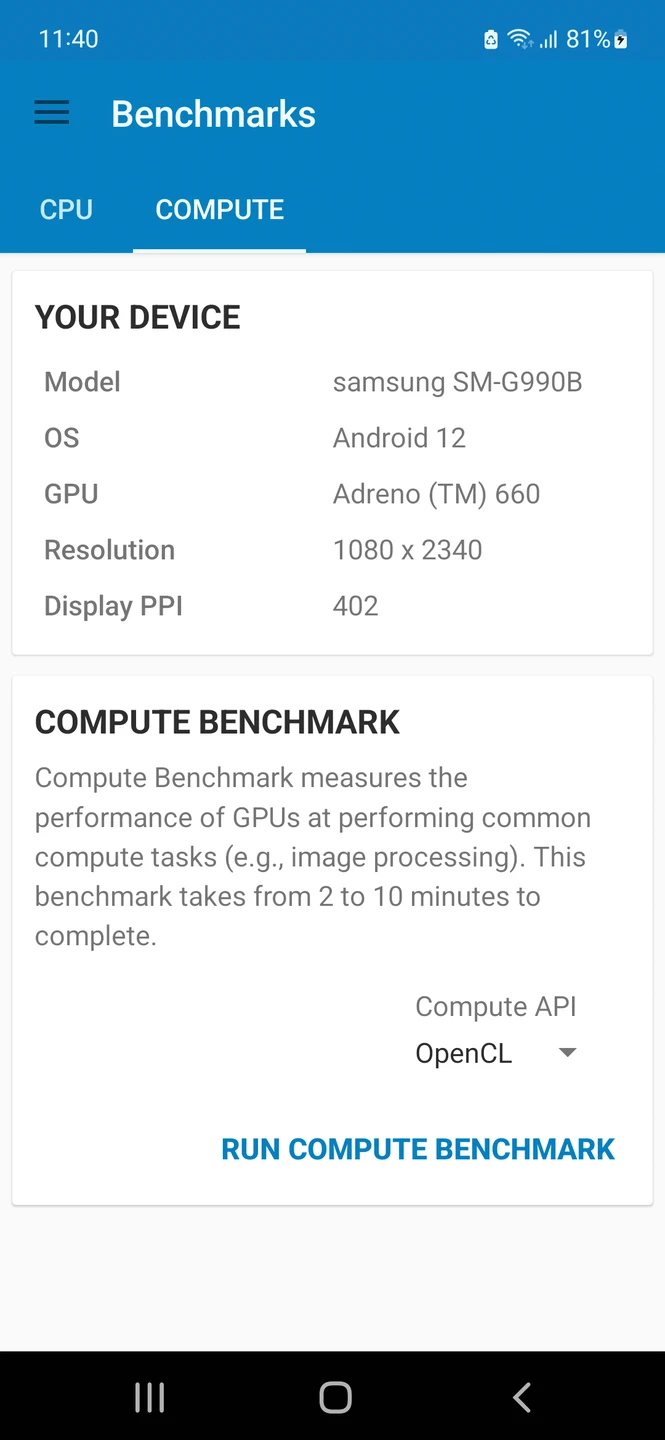Tap the Android recent apps button
The image size is (665, 1440).
tap(149, 1397)
